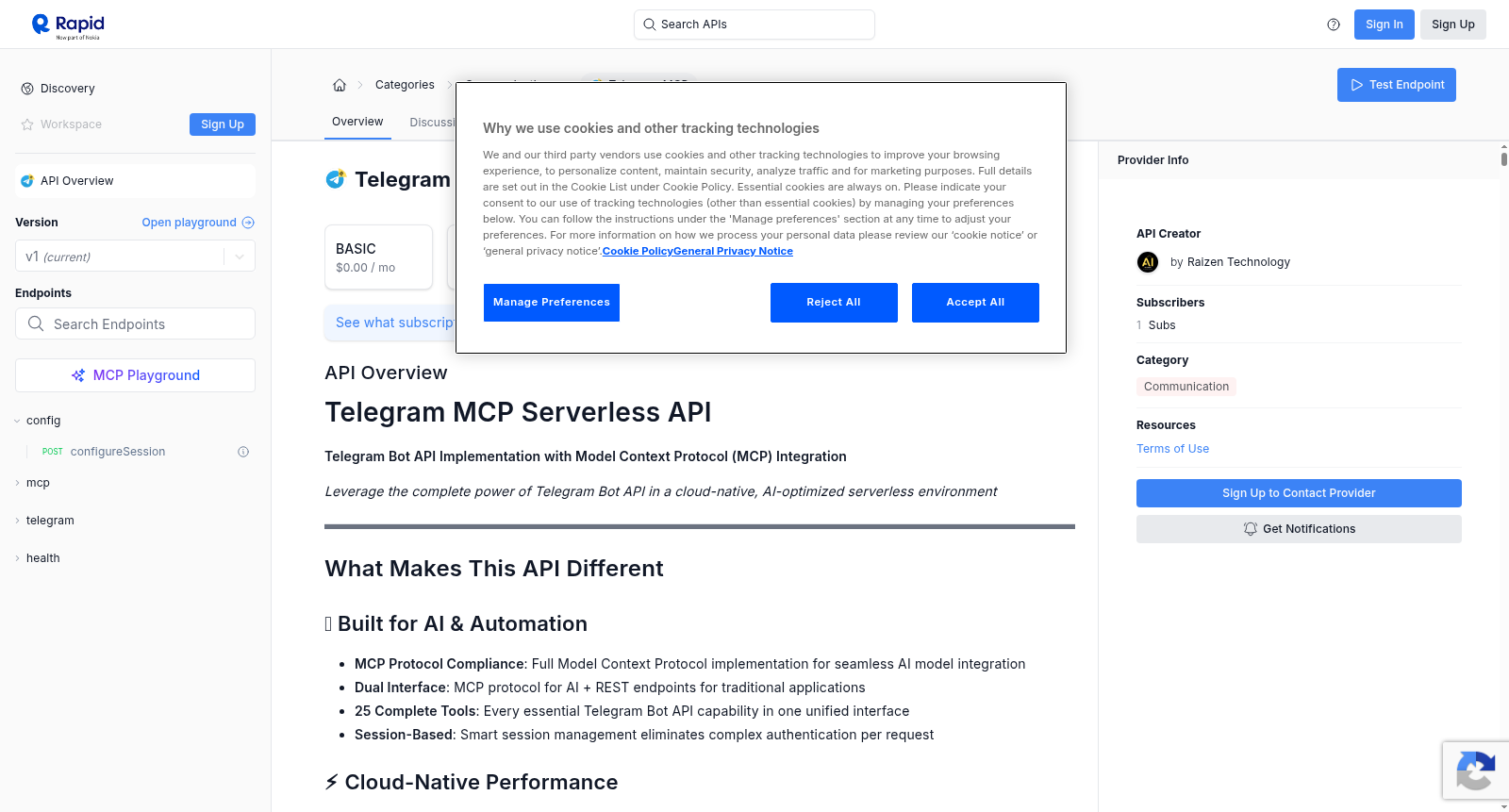The width and height of the screenshot is (1509, 812).
Task: Click the 'Telegram MCP Serverless API' heading
Action: click(x=518, y=412)
